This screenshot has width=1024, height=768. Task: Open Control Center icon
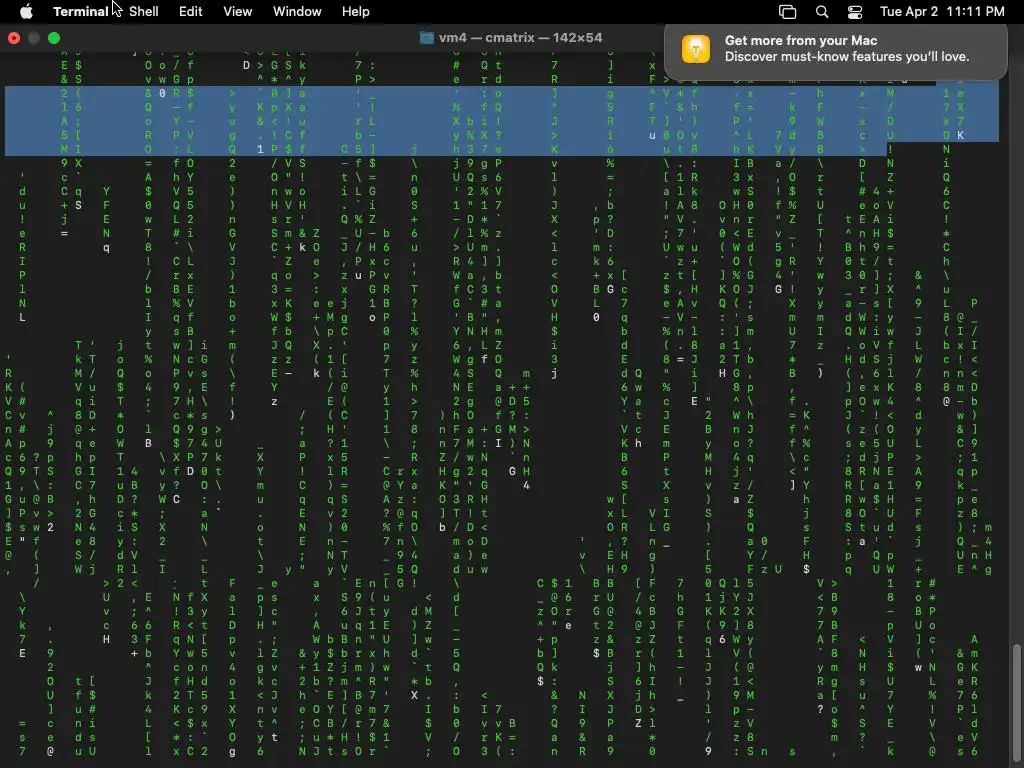855,12
